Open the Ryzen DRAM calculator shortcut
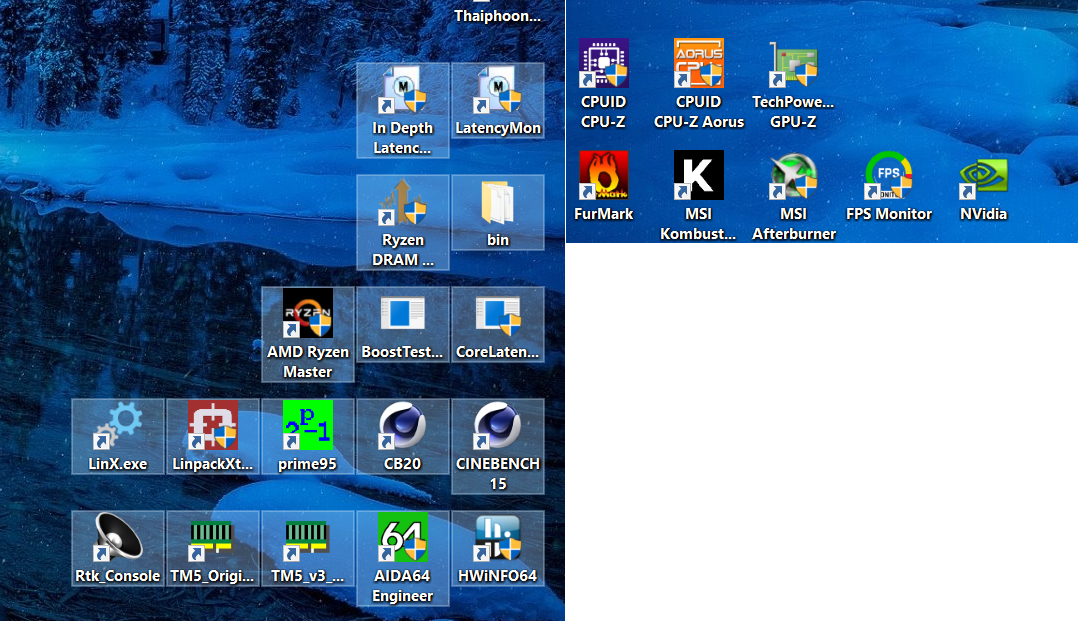Image resolution: width=1080 pixels, height=621 pixels. (x=403, y=222)
